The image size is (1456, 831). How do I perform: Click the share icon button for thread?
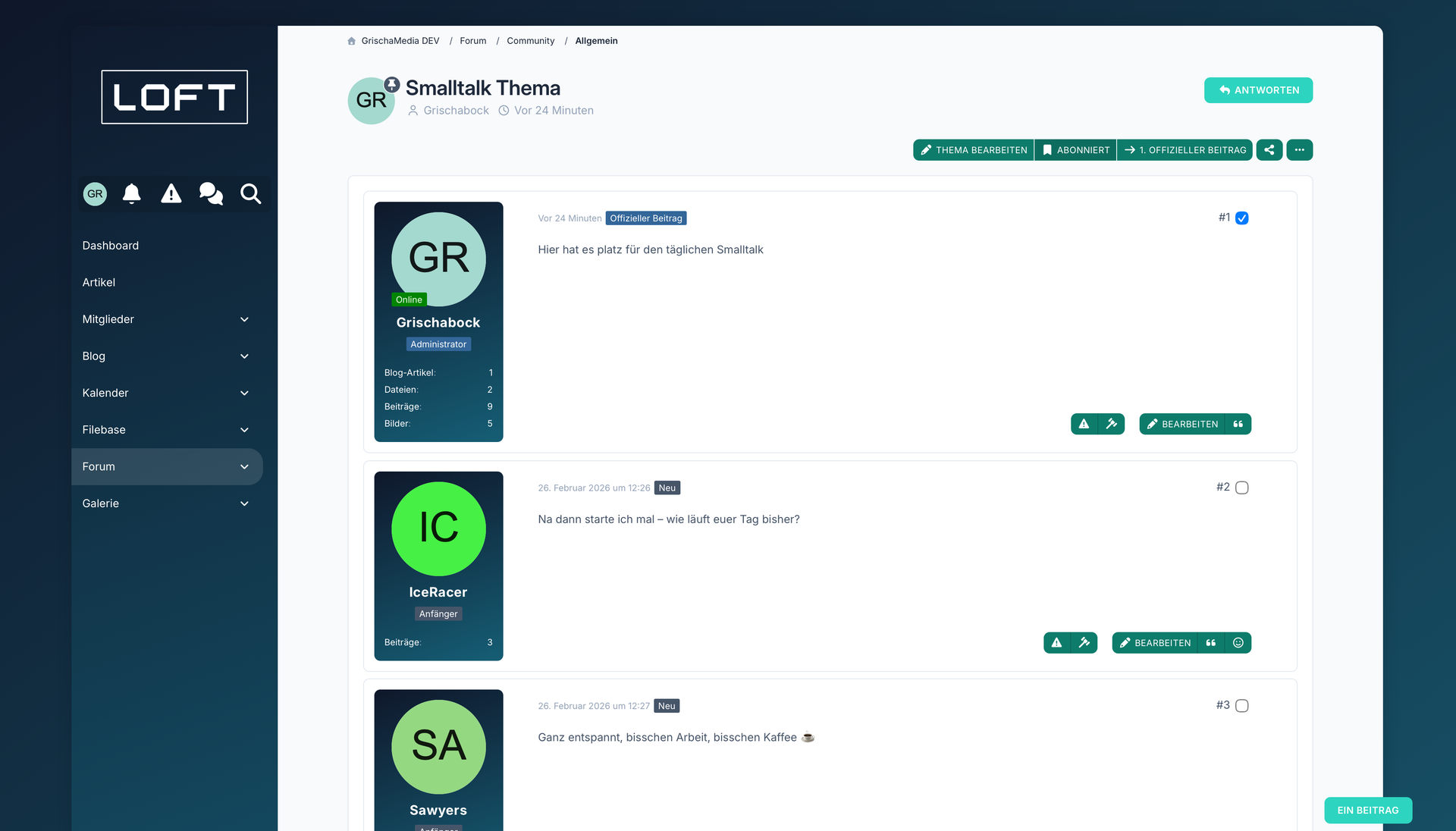click(1269, 150)
